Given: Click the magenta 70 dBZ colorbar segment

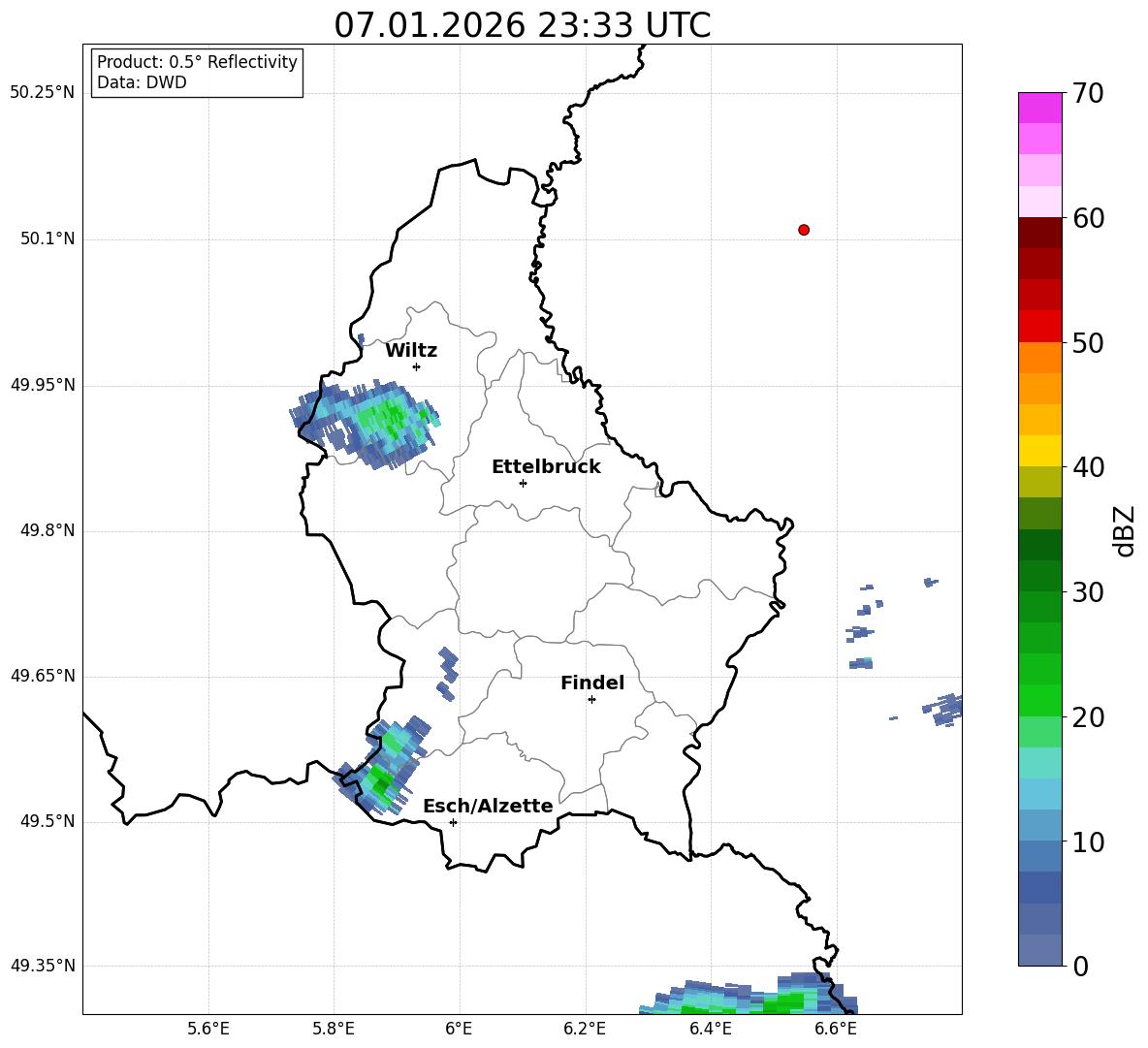Looking at the screenshot, I should 1039,108.
